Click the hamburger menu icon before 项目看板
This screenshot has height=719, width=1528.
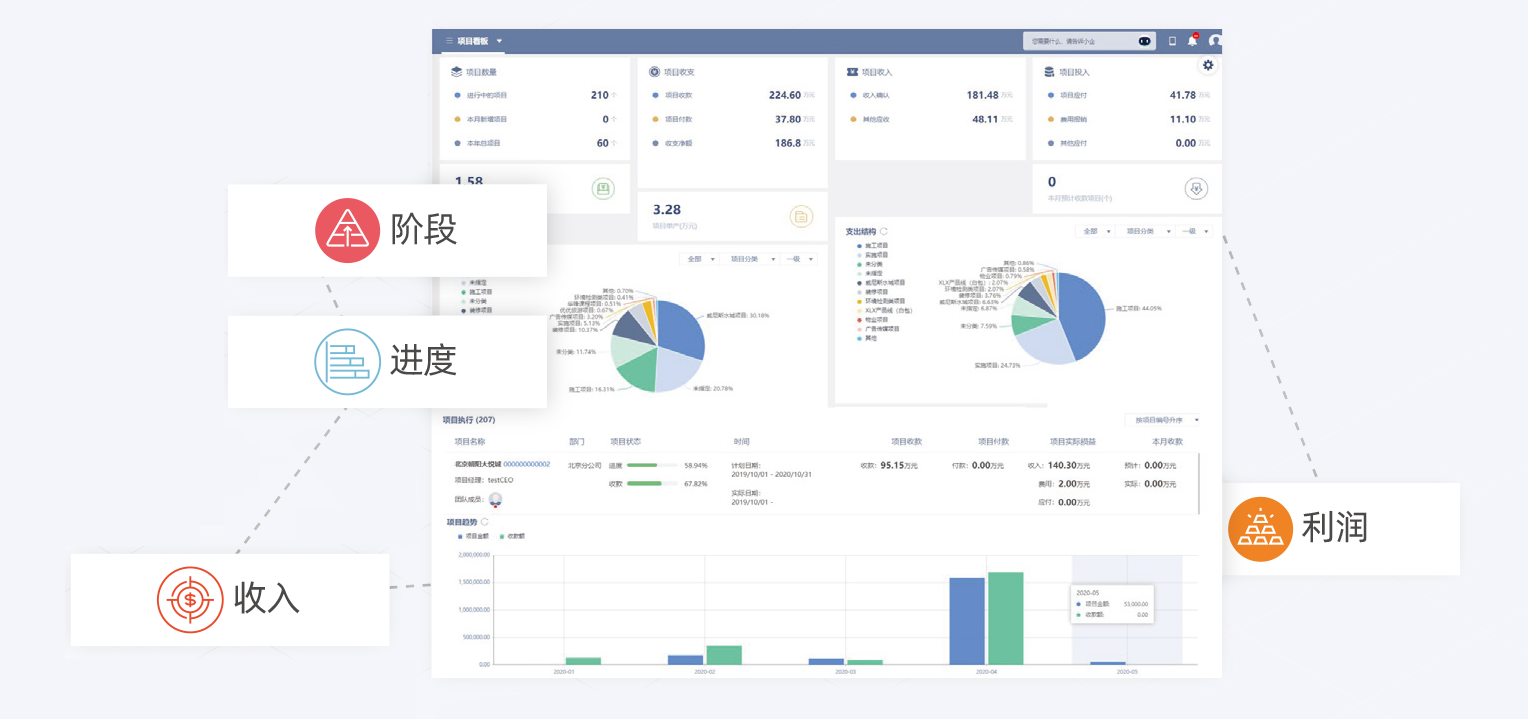click(449, 41)
